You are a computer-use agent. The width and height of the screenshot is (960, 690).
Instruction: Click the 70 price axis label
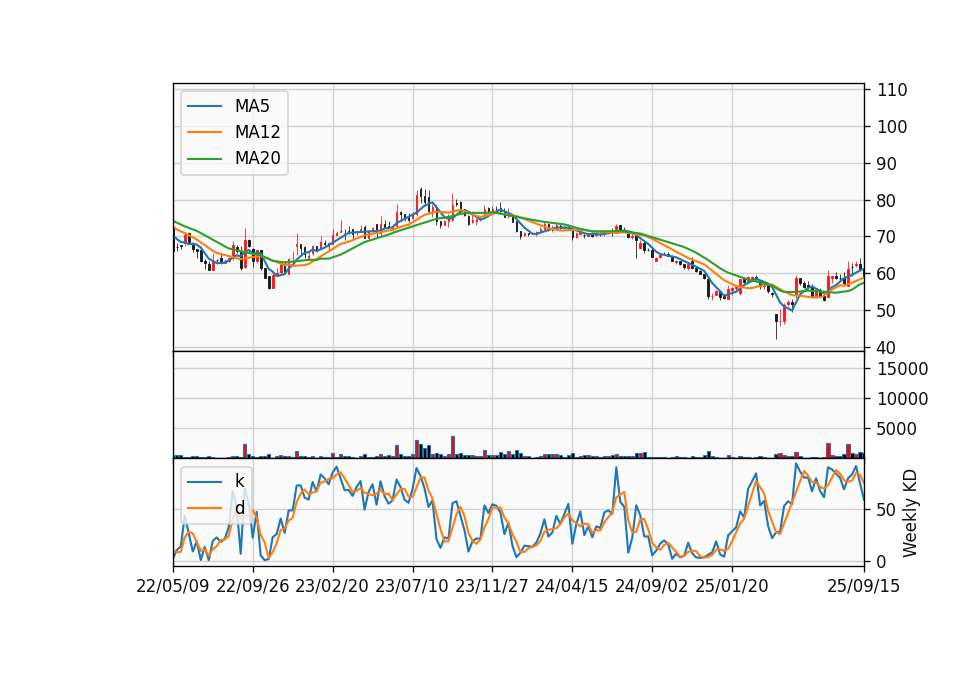click(x=887, y=237)
